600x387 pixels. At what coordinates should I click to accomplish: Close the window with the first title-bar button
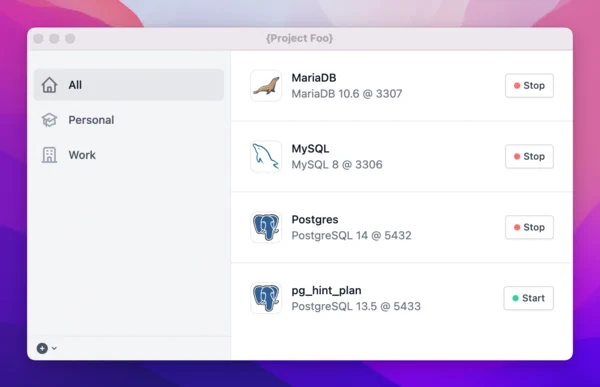[x=38, y=39]
